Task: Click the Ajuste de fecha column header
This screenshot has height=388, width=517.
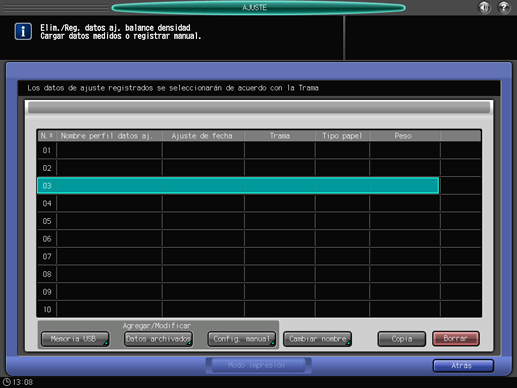Action: [203, 136]
